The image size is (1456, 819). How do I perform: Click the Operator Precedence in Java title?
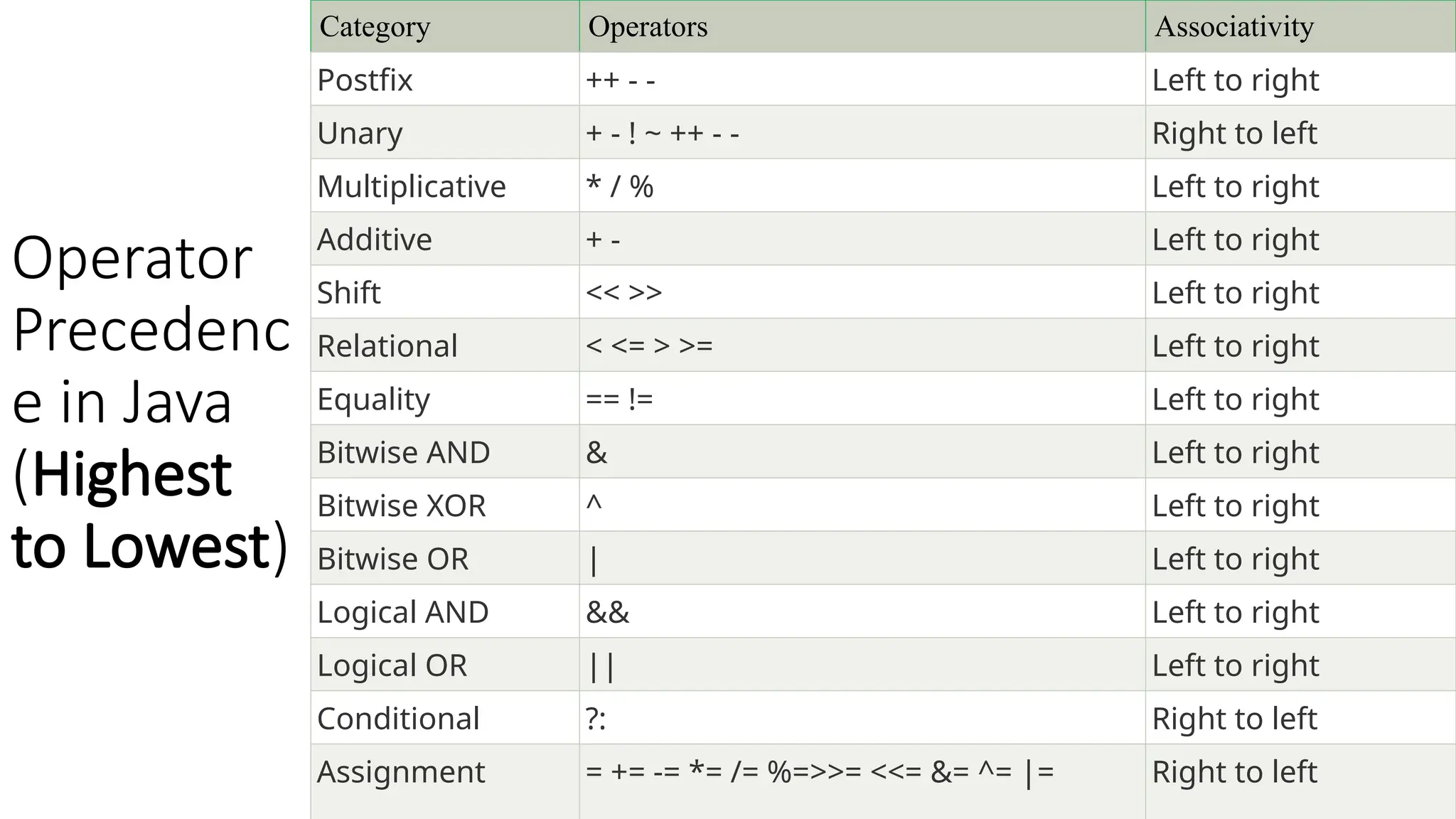[151, 402]
